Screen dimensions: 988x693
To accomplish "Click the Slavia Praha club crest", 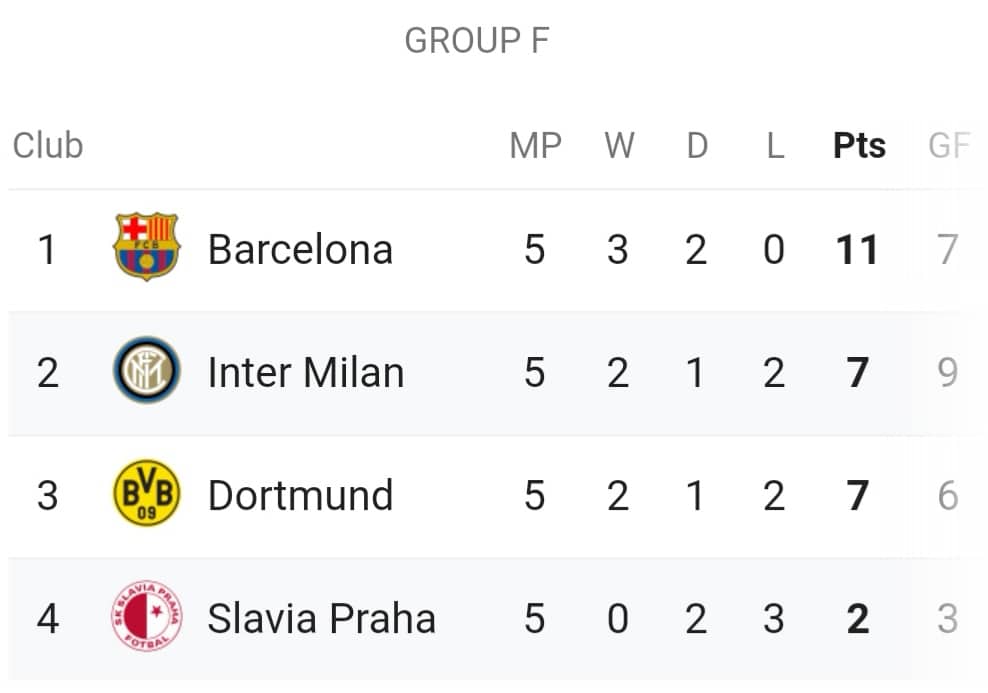I will [x=147, y=616].
